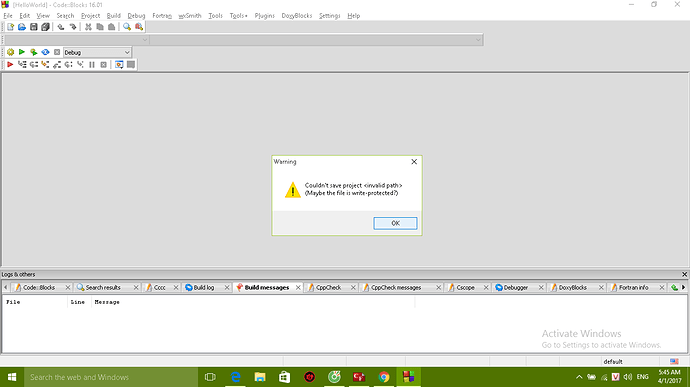Open the Debug build target dropdown
690x387 pixels.
(x=97, y=52)
